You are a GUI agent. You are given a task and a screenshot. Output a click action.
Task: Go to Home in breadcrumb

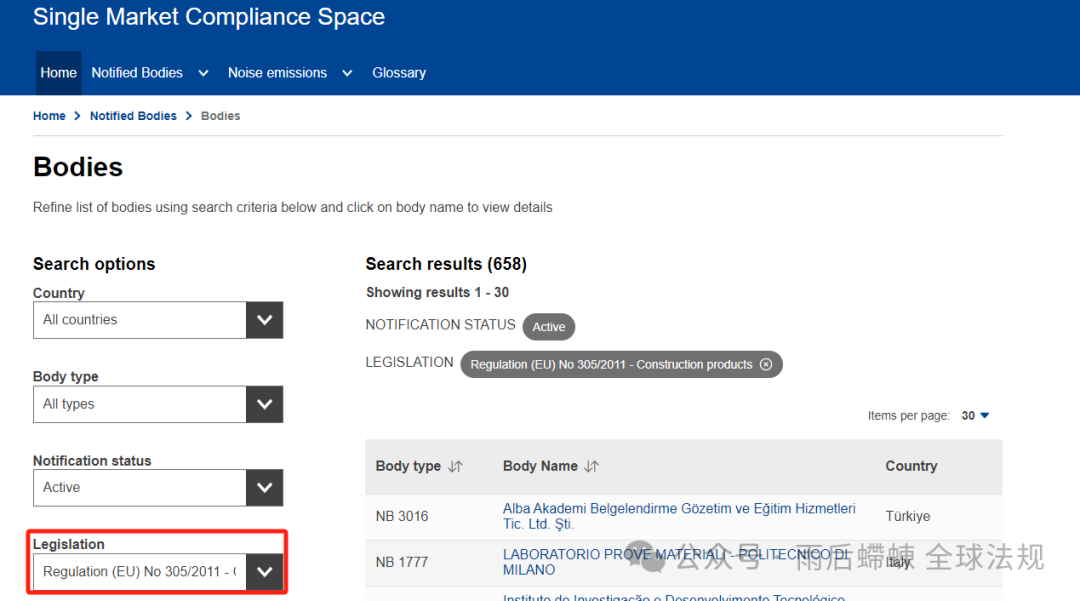(49, 116)
